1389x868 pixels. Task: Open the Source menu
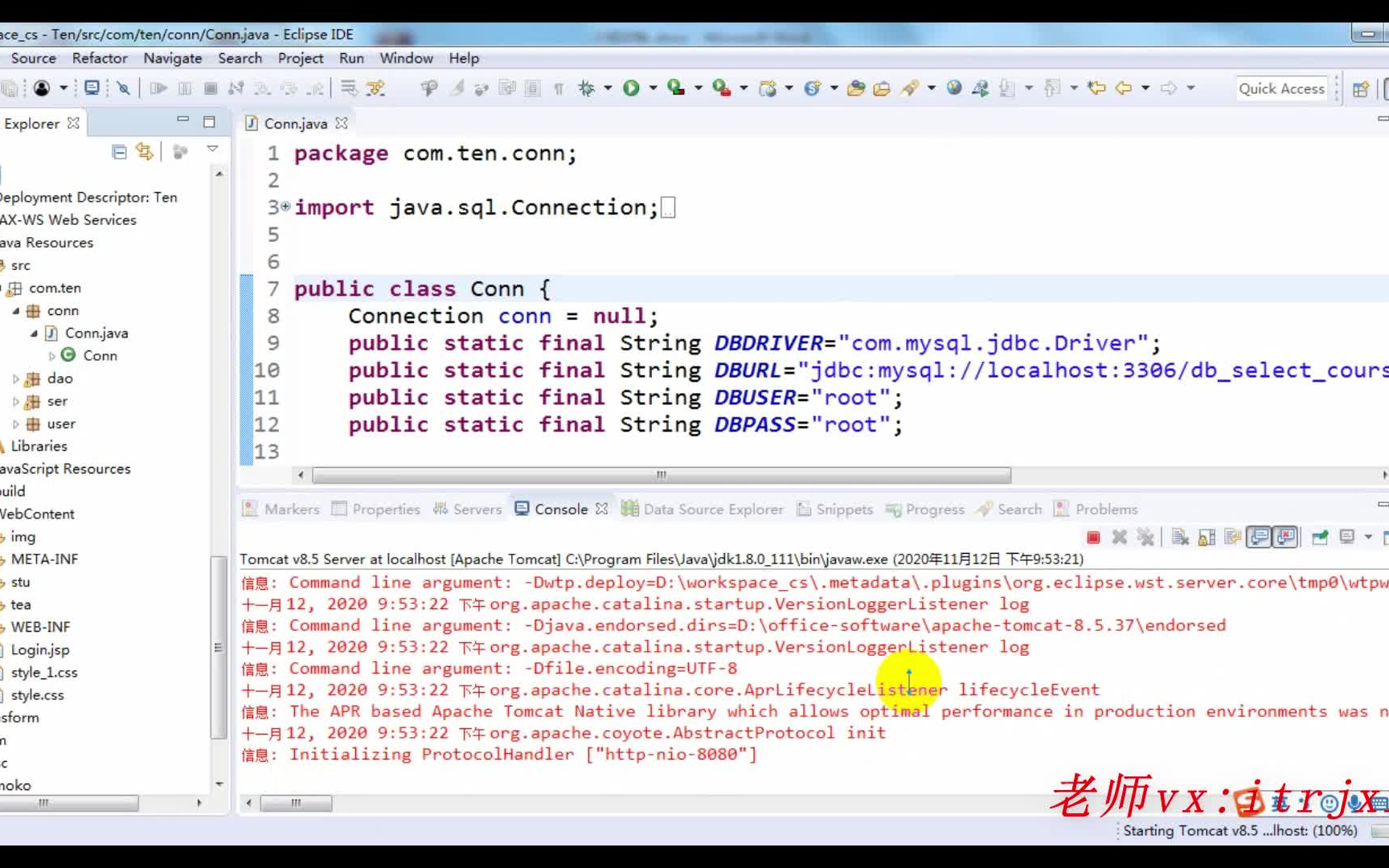pyautogui.click(x=34, y=58)
